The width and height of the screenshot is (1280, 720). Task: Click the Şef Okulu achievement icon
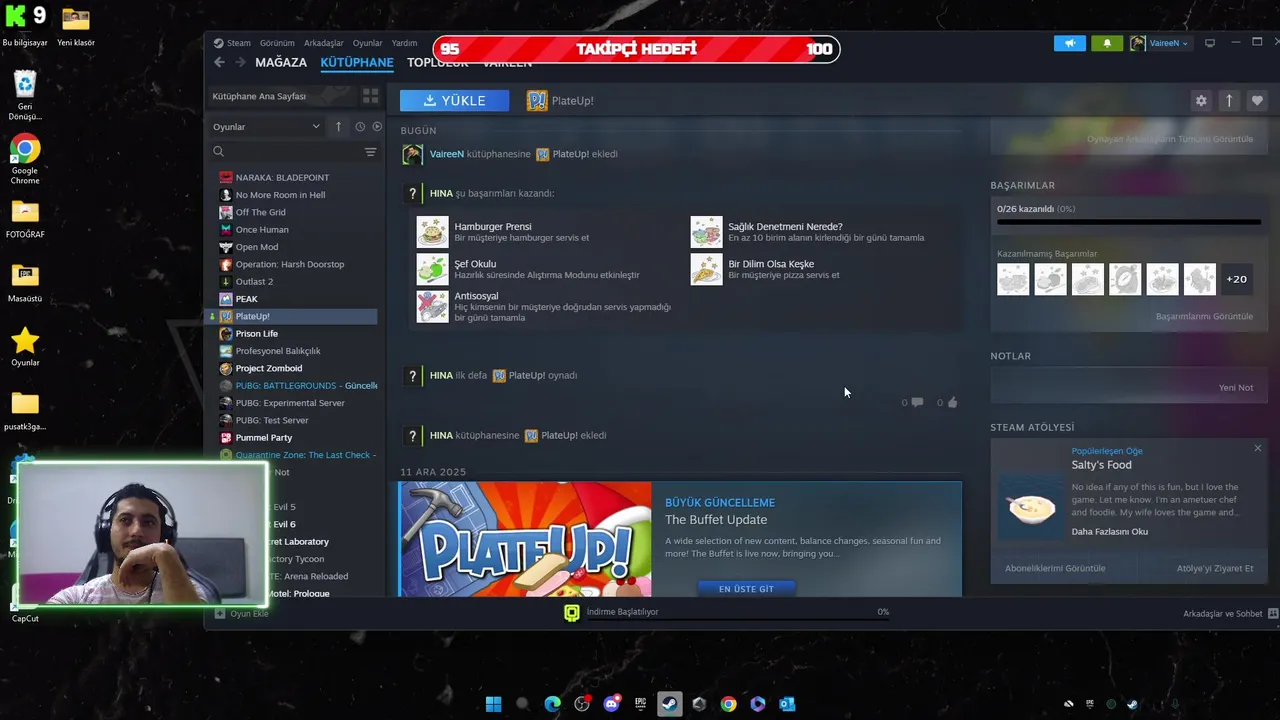click(x=432, y=269)
